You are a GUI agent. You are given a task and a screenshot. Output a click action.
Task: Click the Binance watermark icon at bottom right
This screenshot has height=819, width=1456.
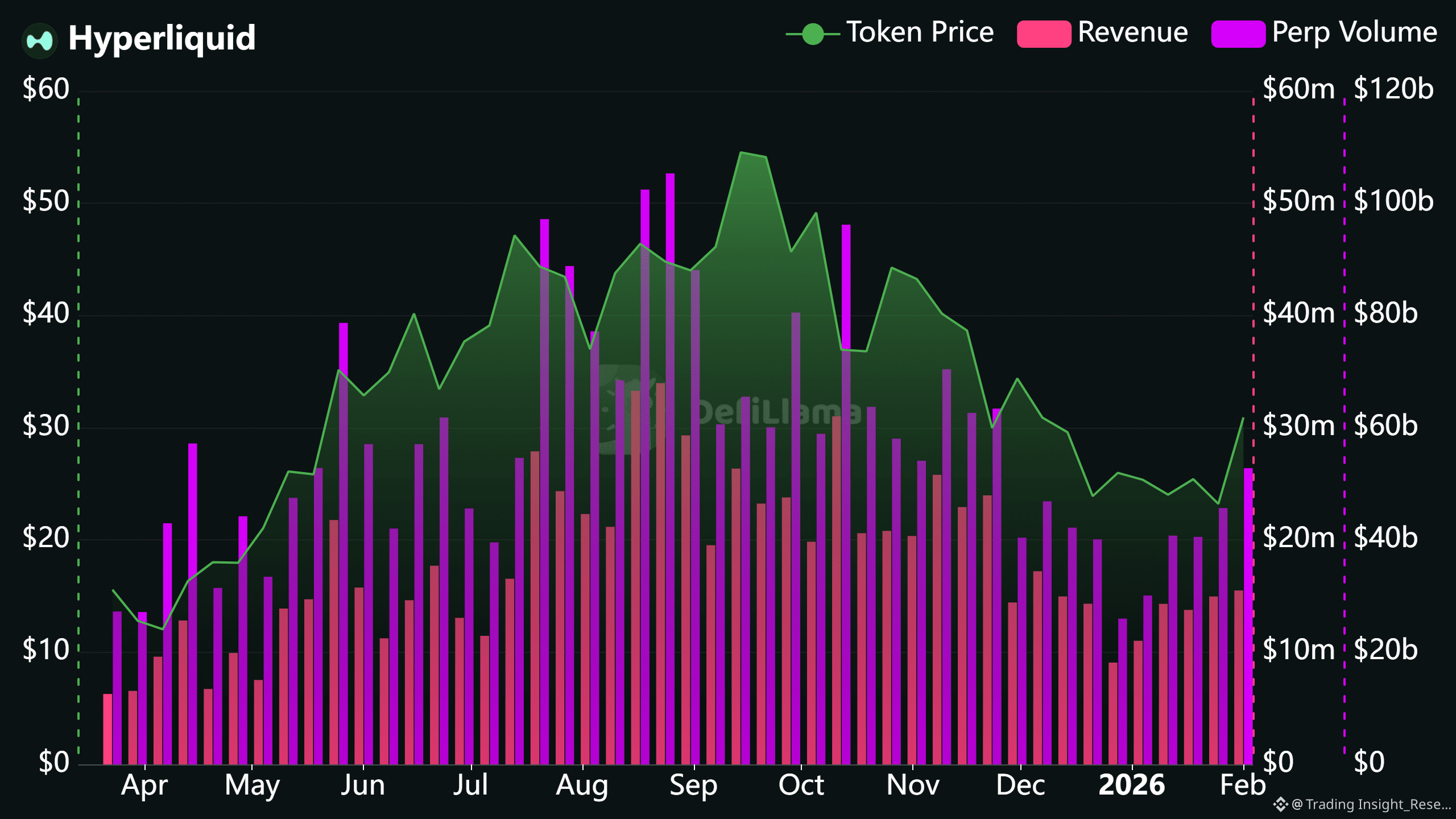coord(1280,804)
